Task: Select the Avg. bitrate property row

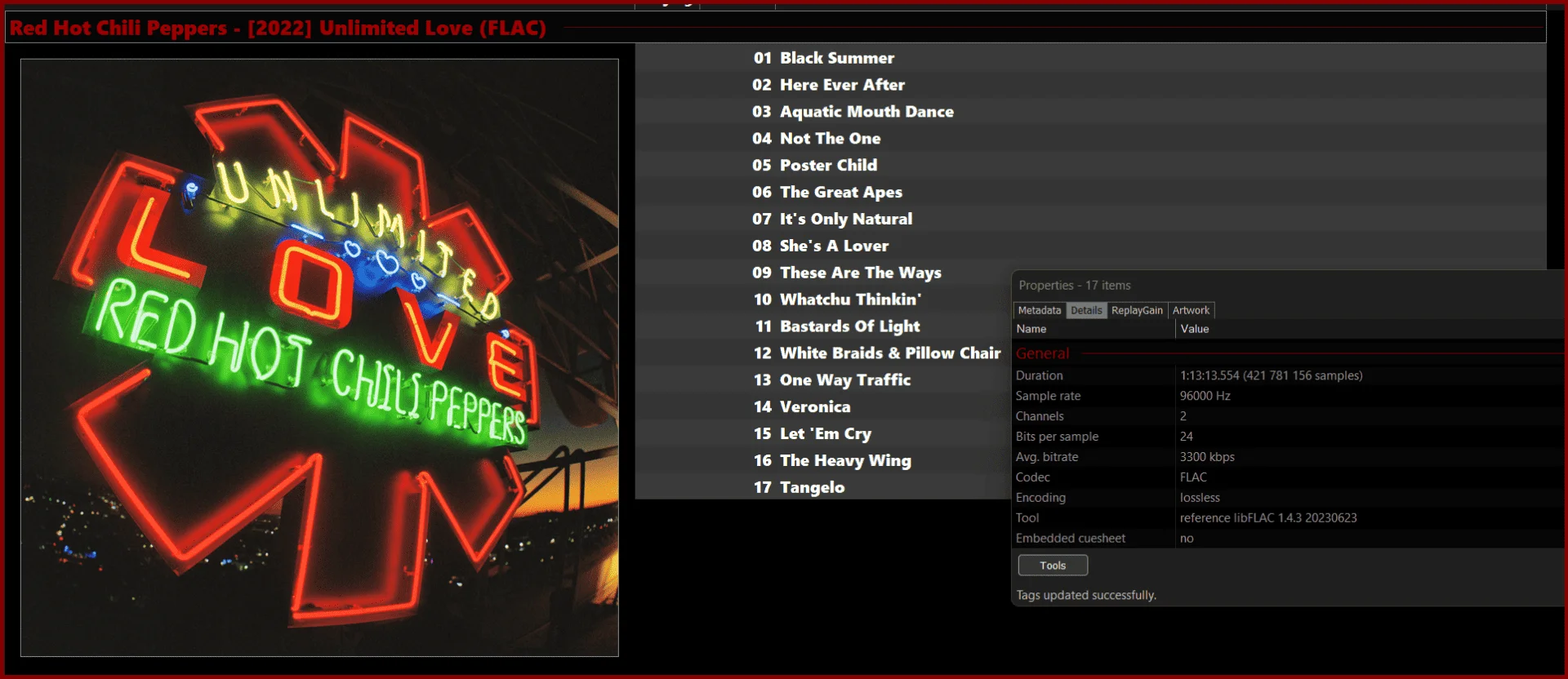Action: (x=1288, y=457)
